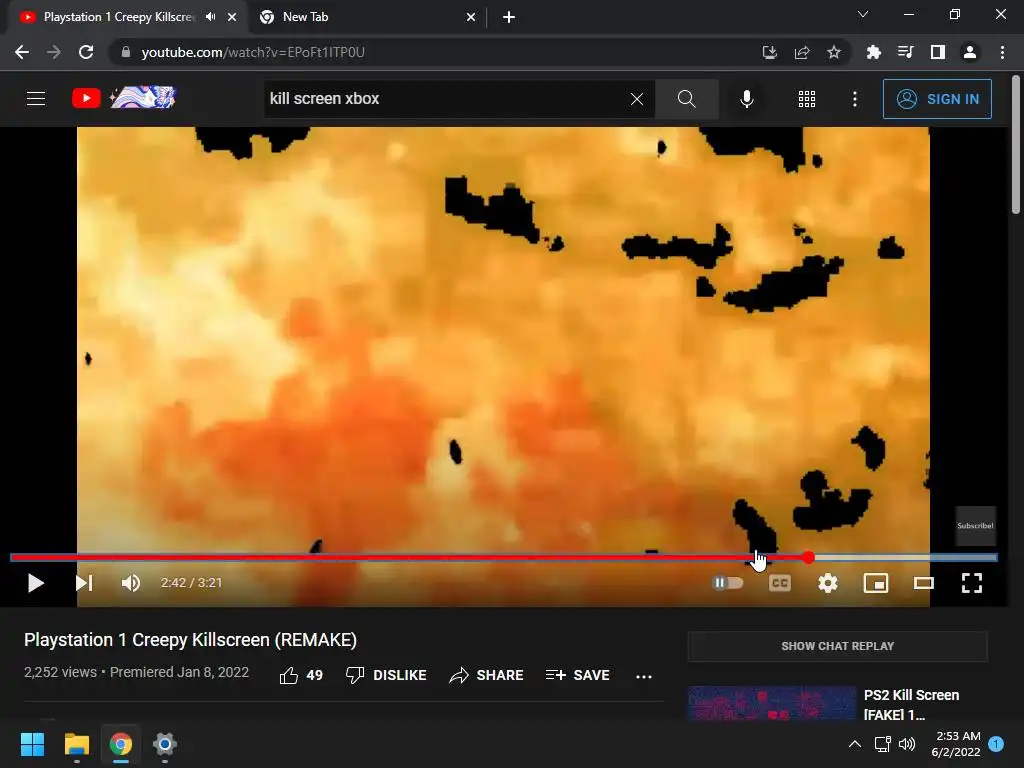Click the search magnifier button
The width and height of the screenshot is (1024, 768).
686,99
